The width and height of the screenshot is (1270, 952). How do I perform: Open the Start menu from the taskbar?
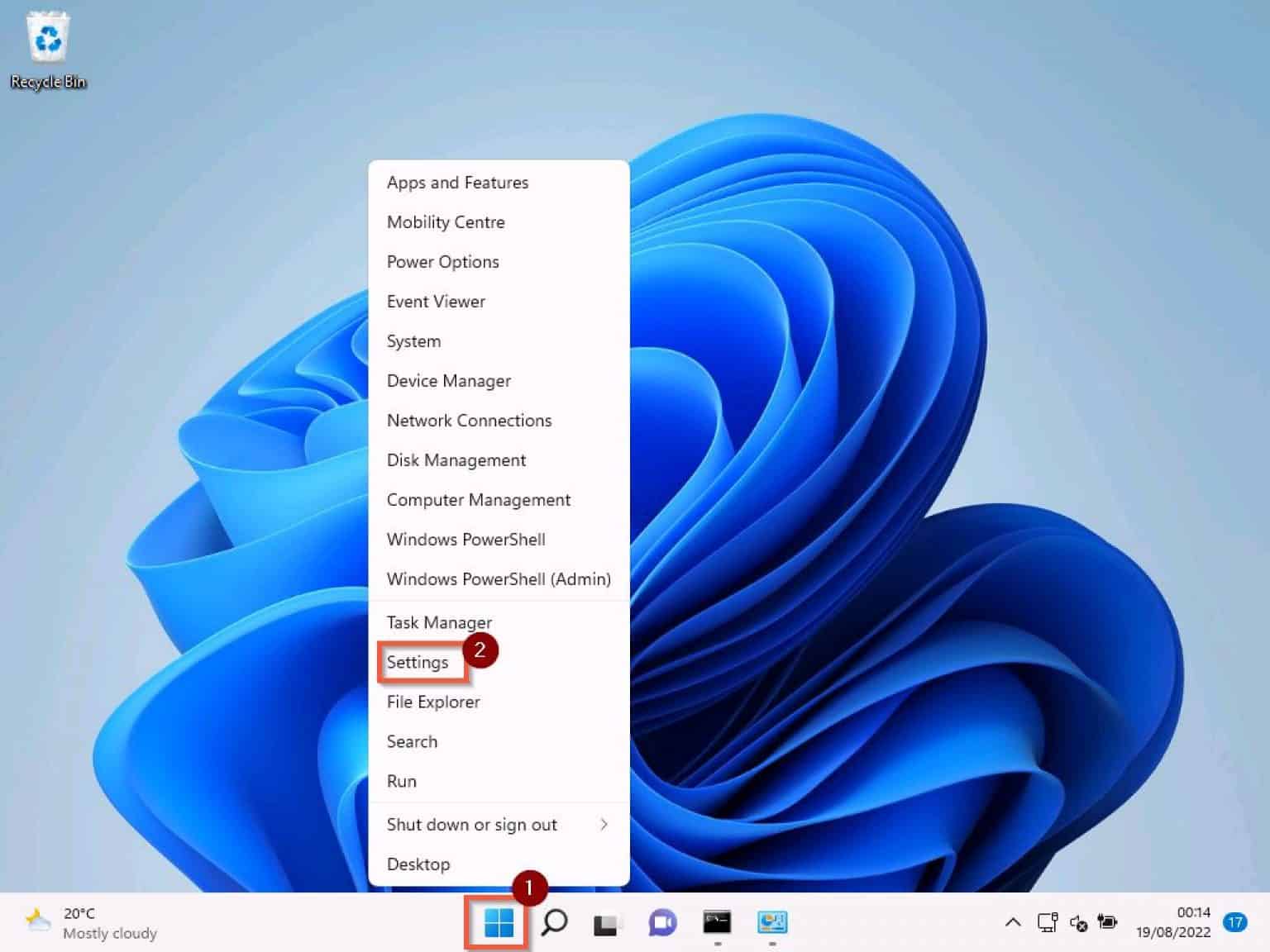pos(496,923)
